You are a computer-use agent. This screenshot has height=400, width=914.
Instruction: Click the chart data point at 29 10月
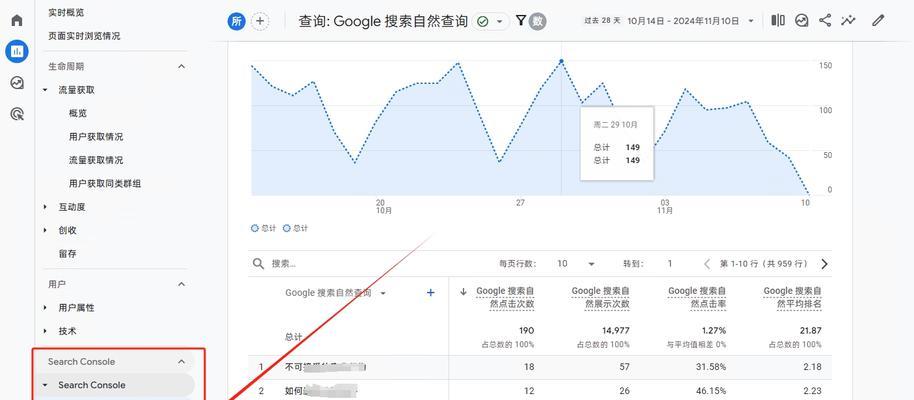(x=561, y=61)
